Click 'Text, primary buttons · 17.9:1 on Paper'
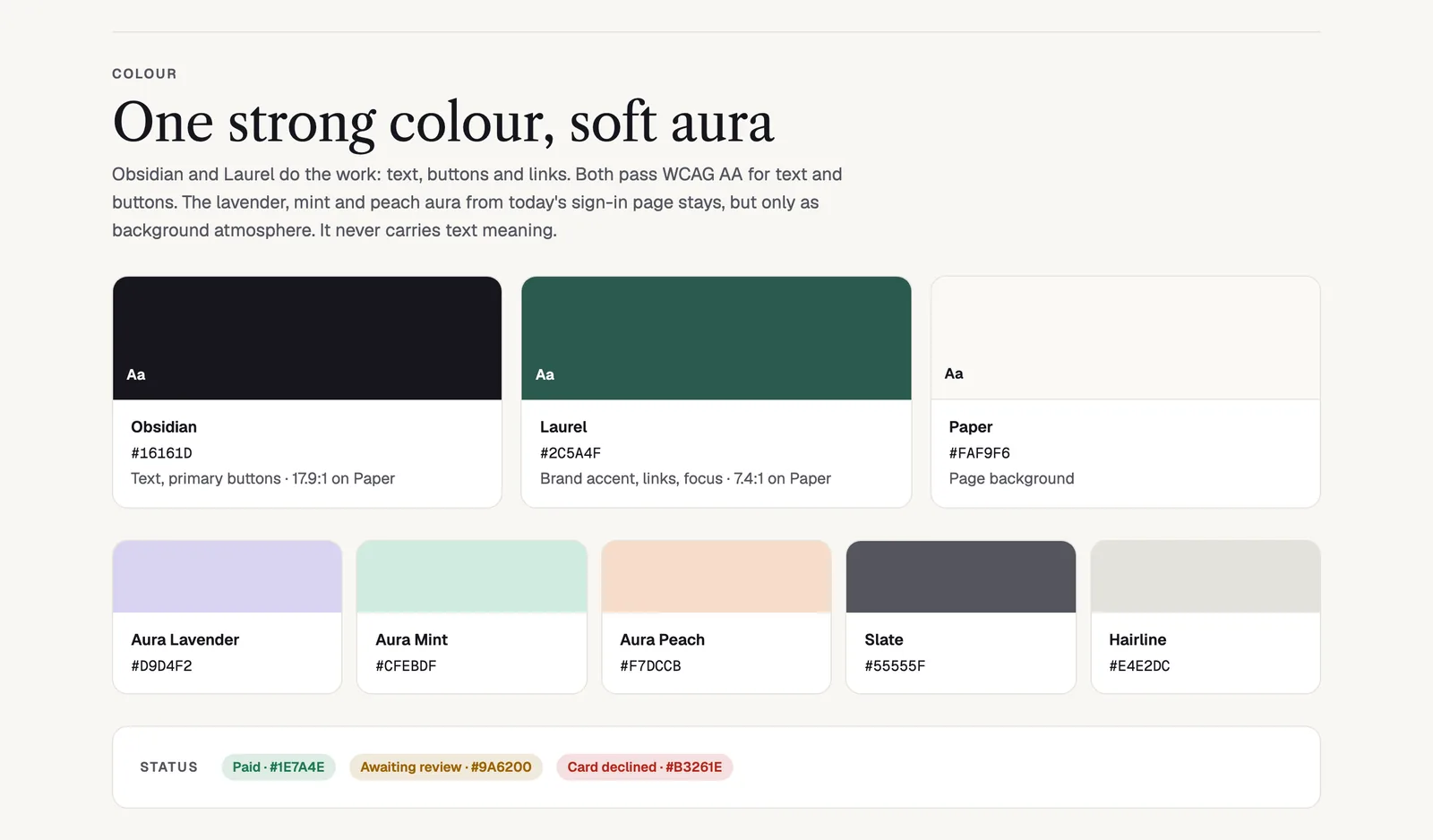Viewport: 1433px width, 840px height. (262, 478)
